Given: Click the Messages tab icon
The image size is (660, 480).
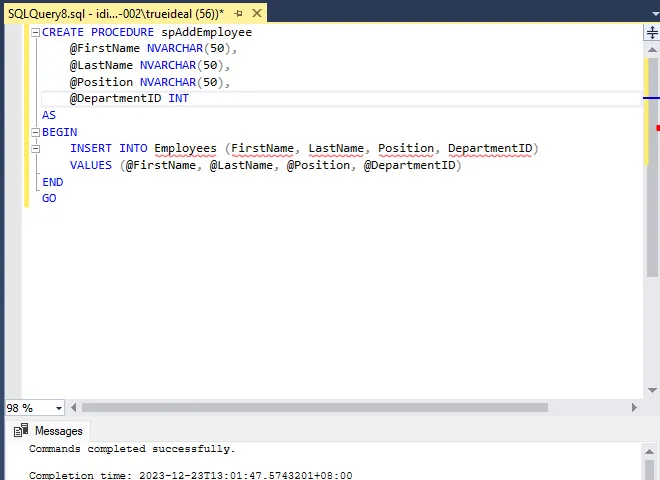Looking at the screenshot, I should pyautogui.click(x=21, y=431).
